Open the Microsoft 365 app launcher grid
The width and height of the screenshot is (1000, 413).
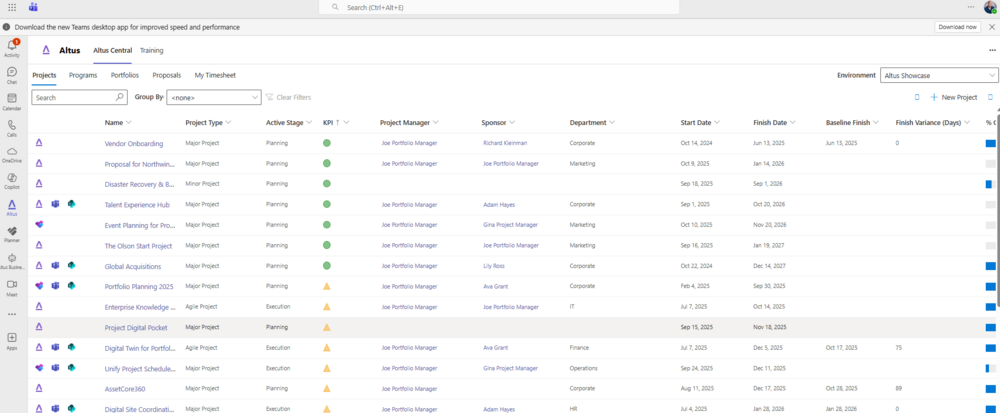[x=12, y=7]
